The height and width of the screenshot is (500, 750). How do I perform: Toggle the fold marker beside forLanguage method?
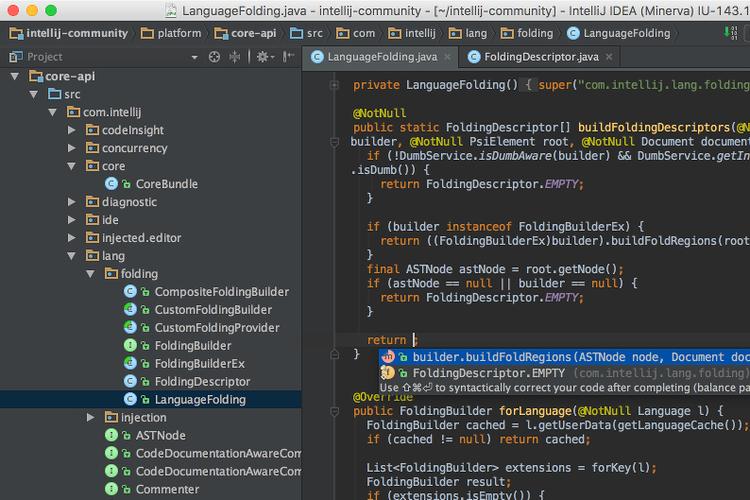tap(334, 411)
